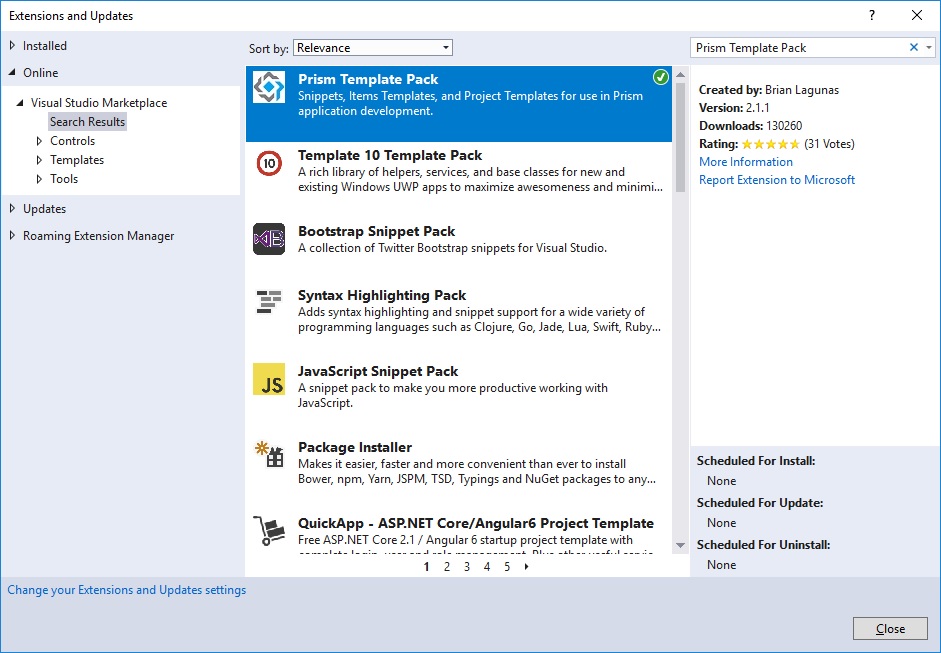The image size is (941, 653).
Task: Click the current page number 1
Action: point(427,567)
